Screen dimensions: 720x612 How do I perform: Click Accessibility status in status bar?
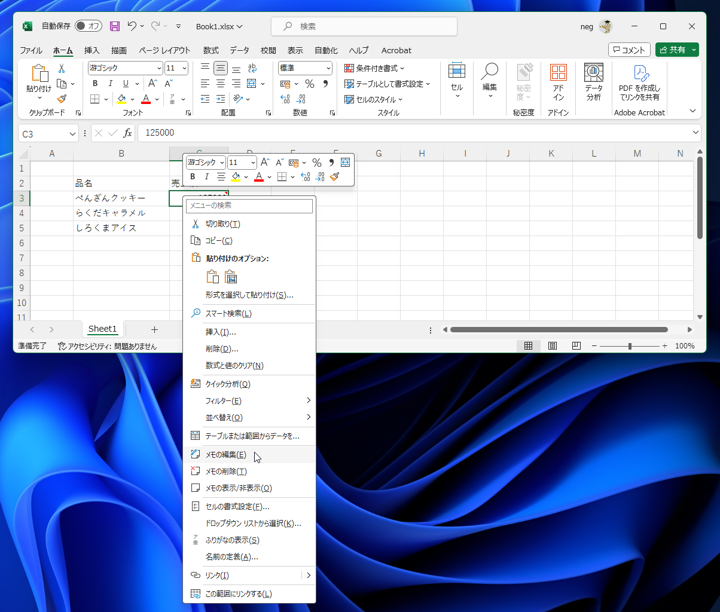click(x=107, y=346)
